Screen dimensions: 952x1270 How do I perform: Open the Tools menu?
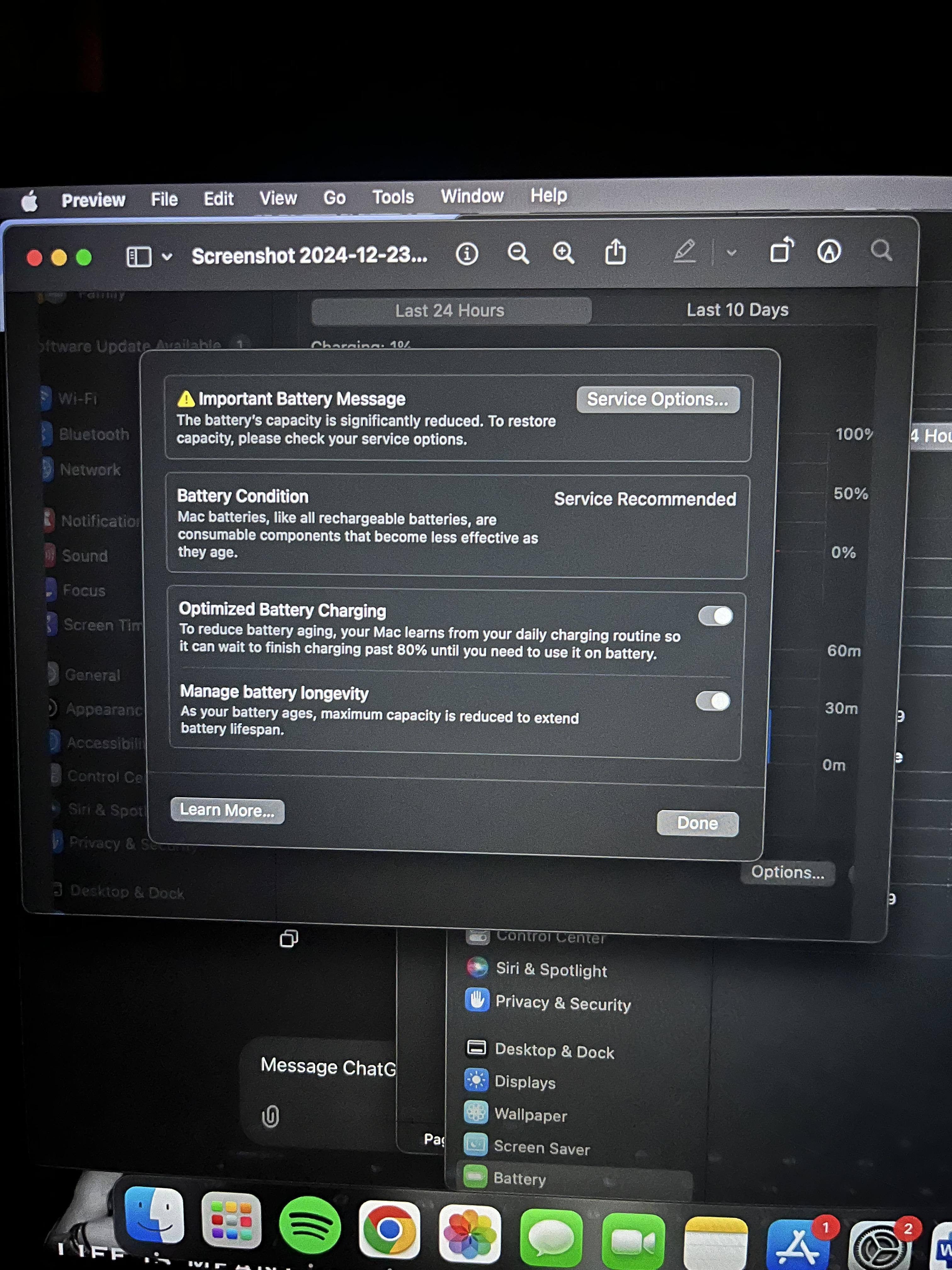pos(393,197)
